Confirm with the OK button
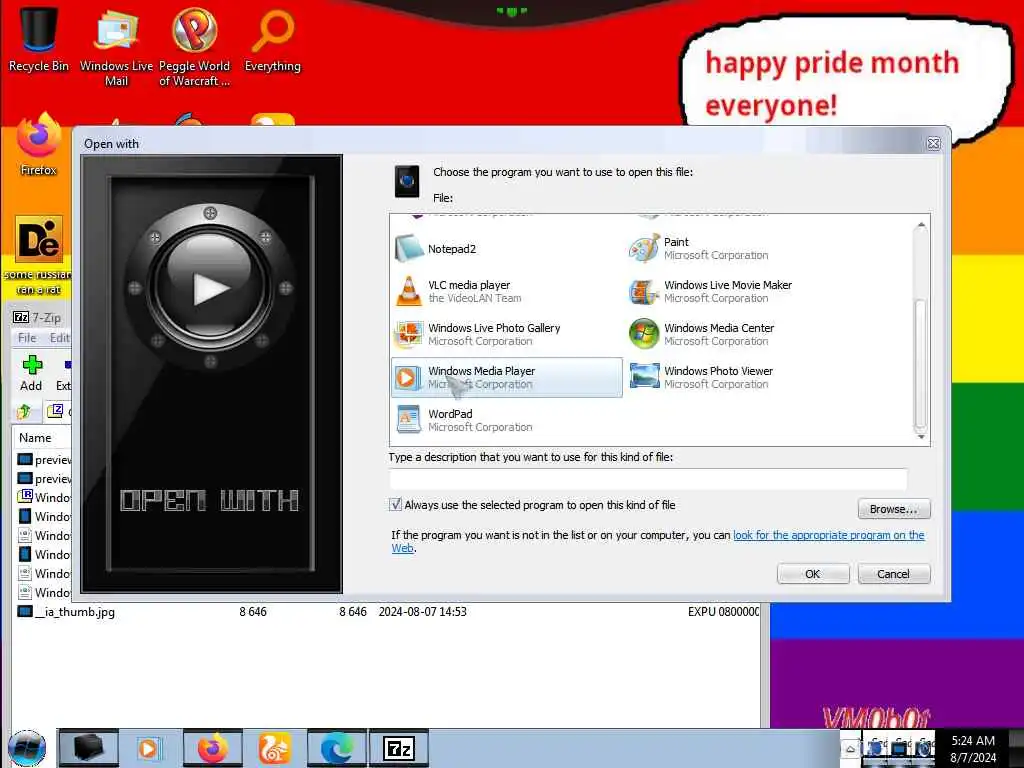The height and width of the screenshot is (768, 1024). 812,574
